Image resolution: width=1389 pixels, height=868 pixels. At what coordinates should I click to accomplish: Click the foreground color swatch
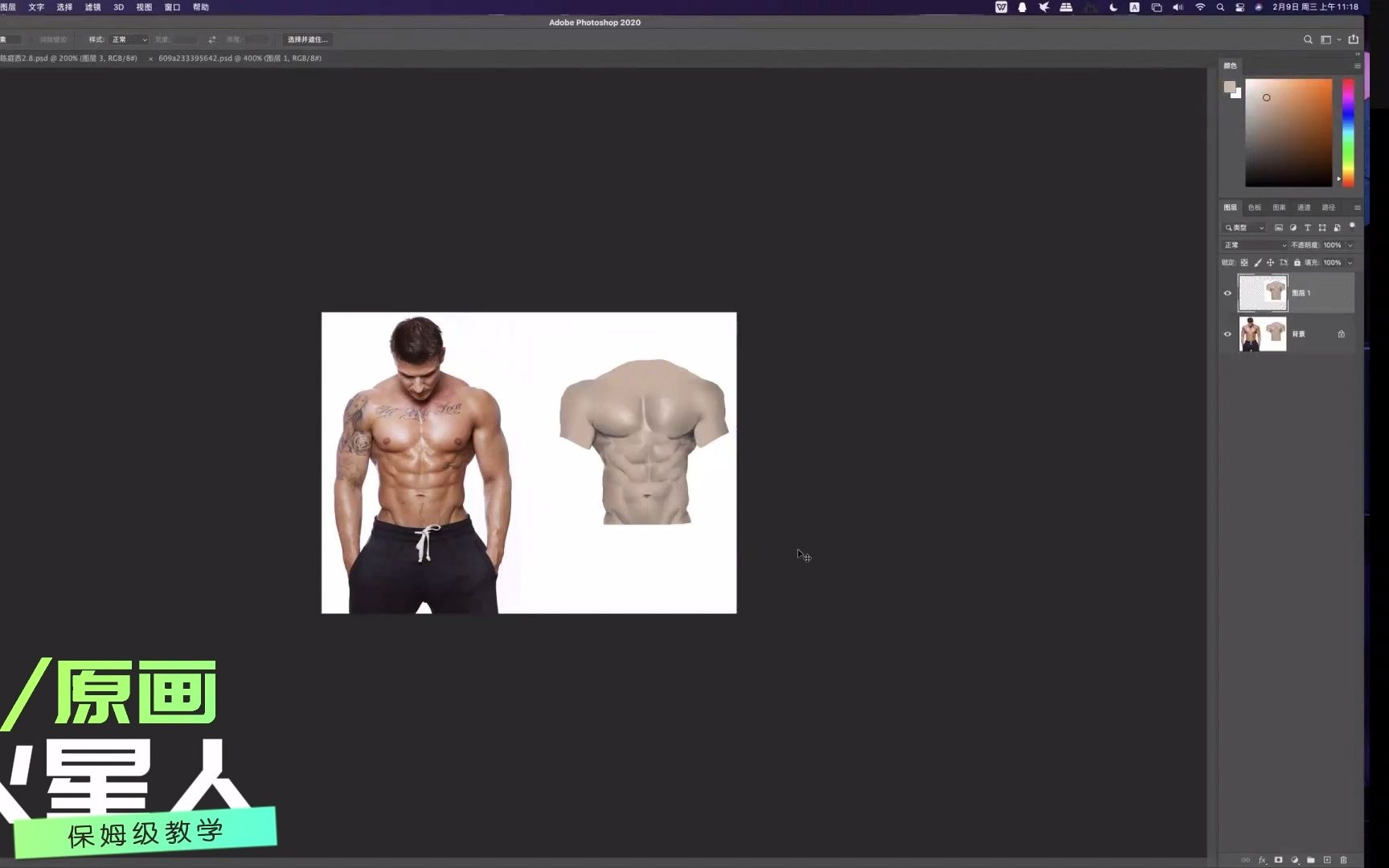(1230, 87)
